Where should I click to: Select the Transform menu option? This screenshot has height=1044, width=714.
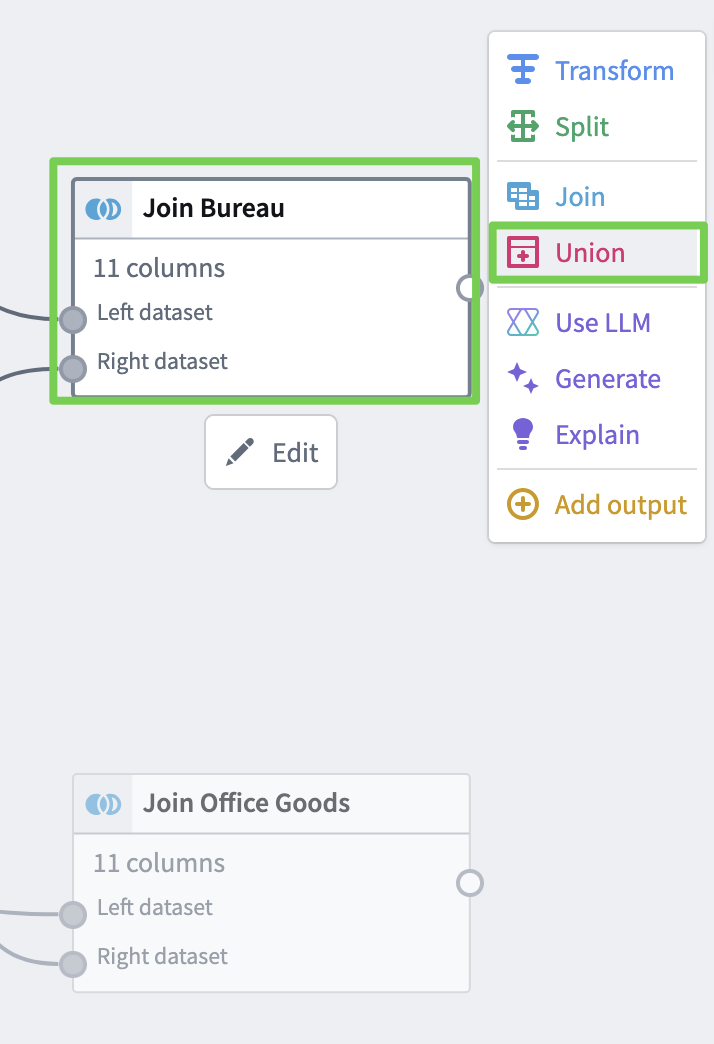(614, 71)
